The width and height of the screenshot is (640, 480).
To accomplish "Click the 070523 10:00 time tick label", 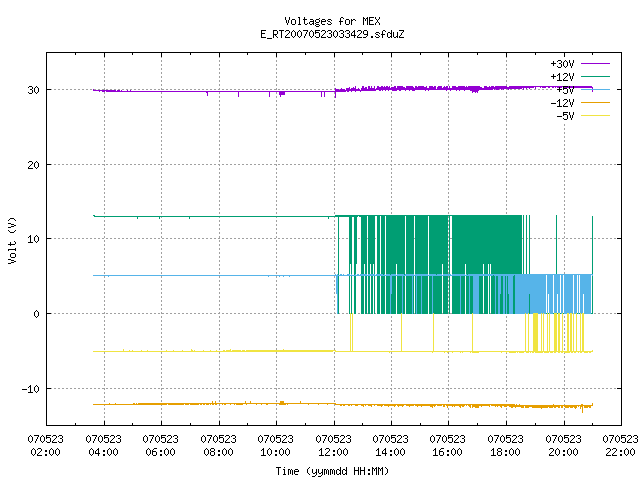I will 276,446.
